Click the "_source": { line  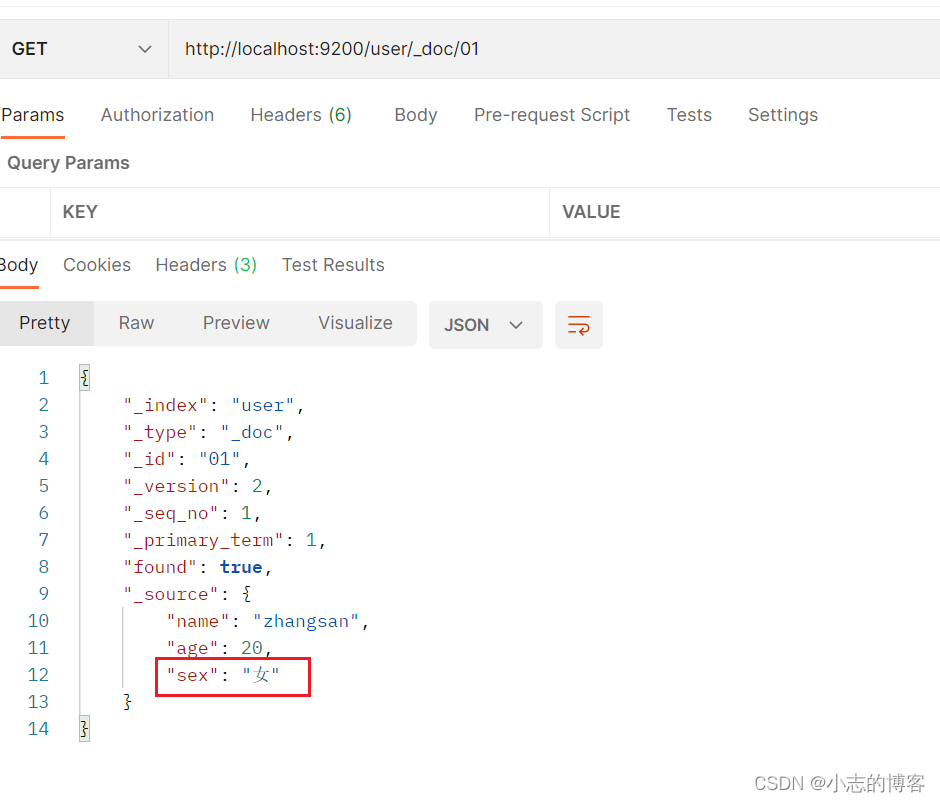click(x=188, y=594)
